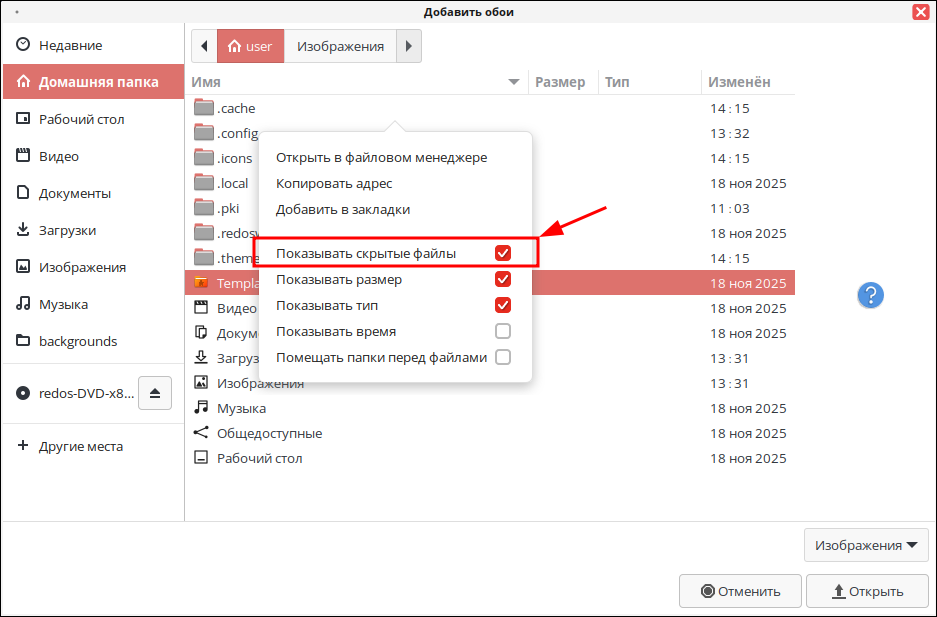Click the Общедоступные share icon
This screenshot has height=617, width=937.
point(201,433)
